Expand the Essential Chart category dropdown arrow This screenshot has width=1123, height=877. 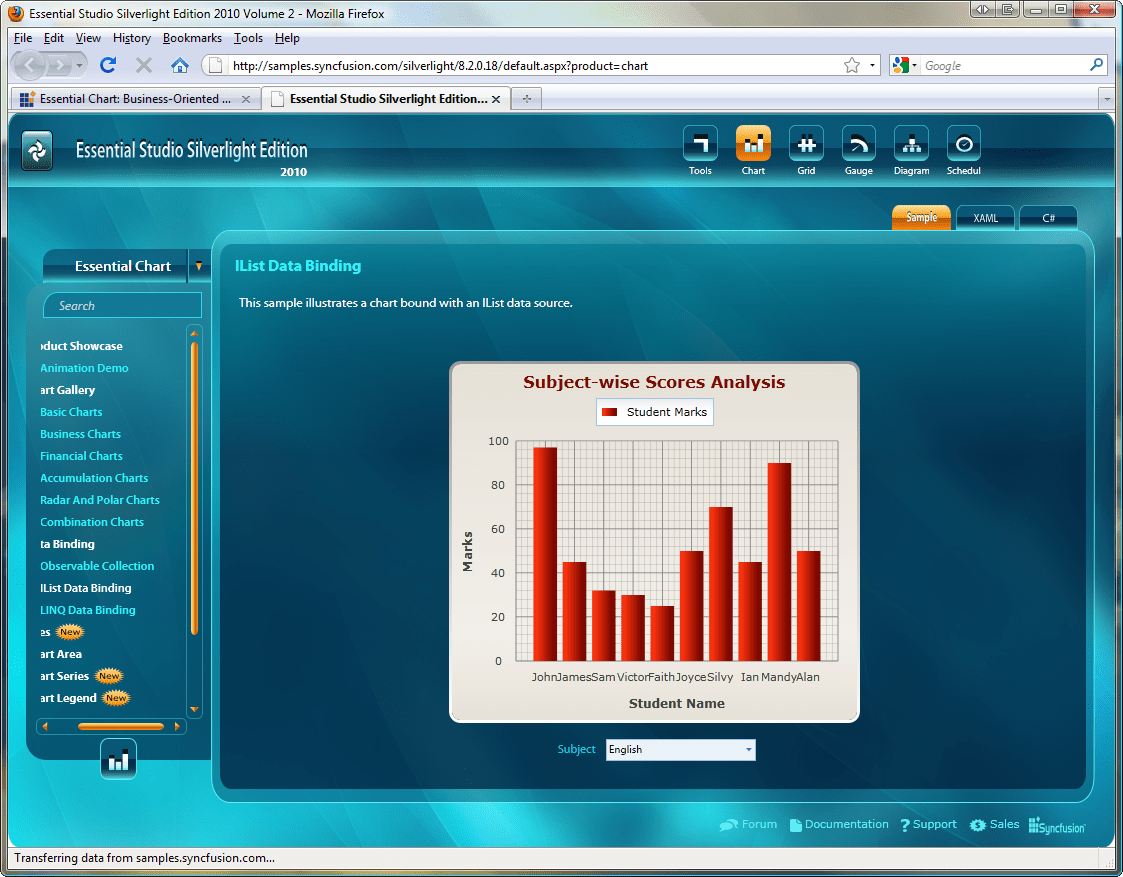pos(198,266)
